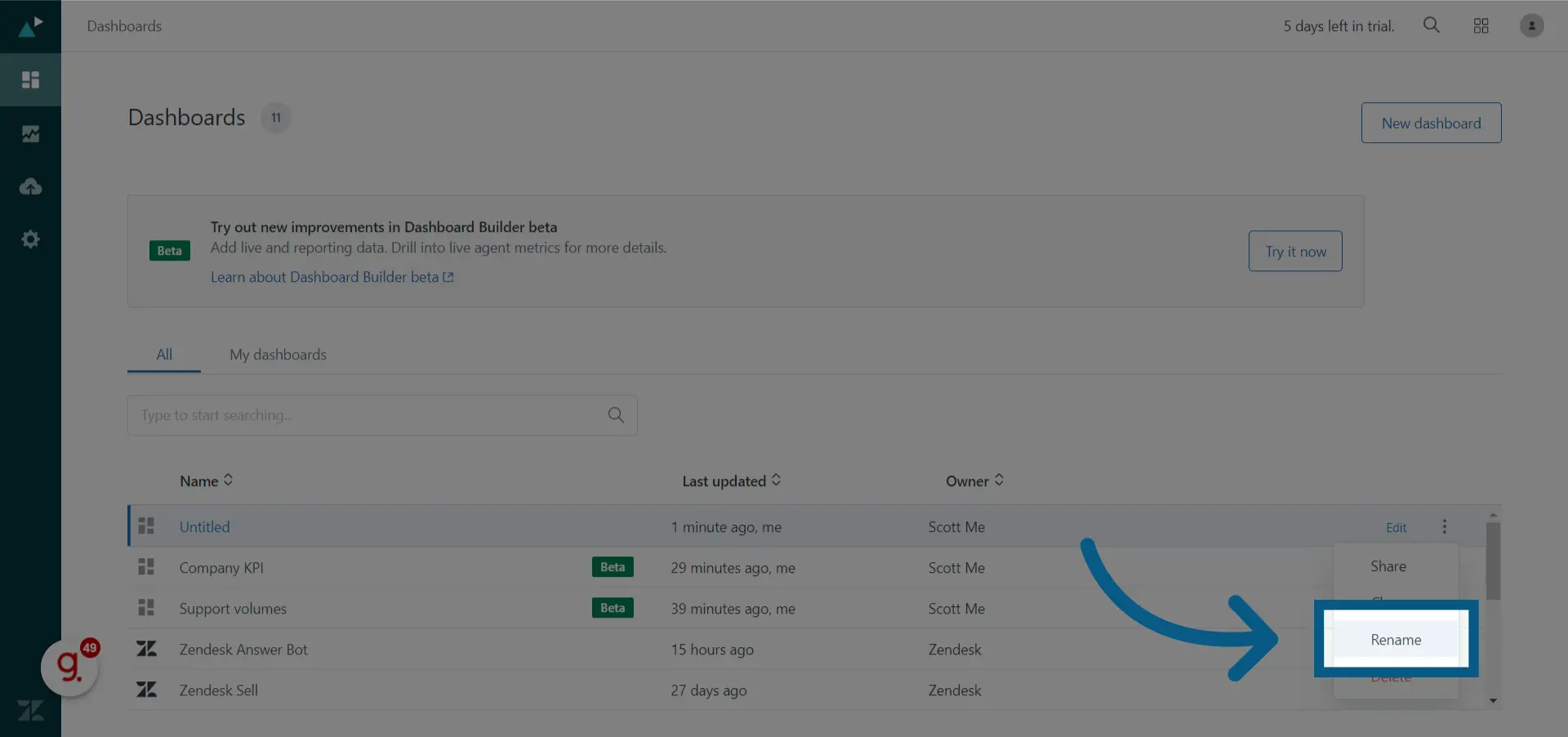Click the 27 days ago cell

coord(709,690)
